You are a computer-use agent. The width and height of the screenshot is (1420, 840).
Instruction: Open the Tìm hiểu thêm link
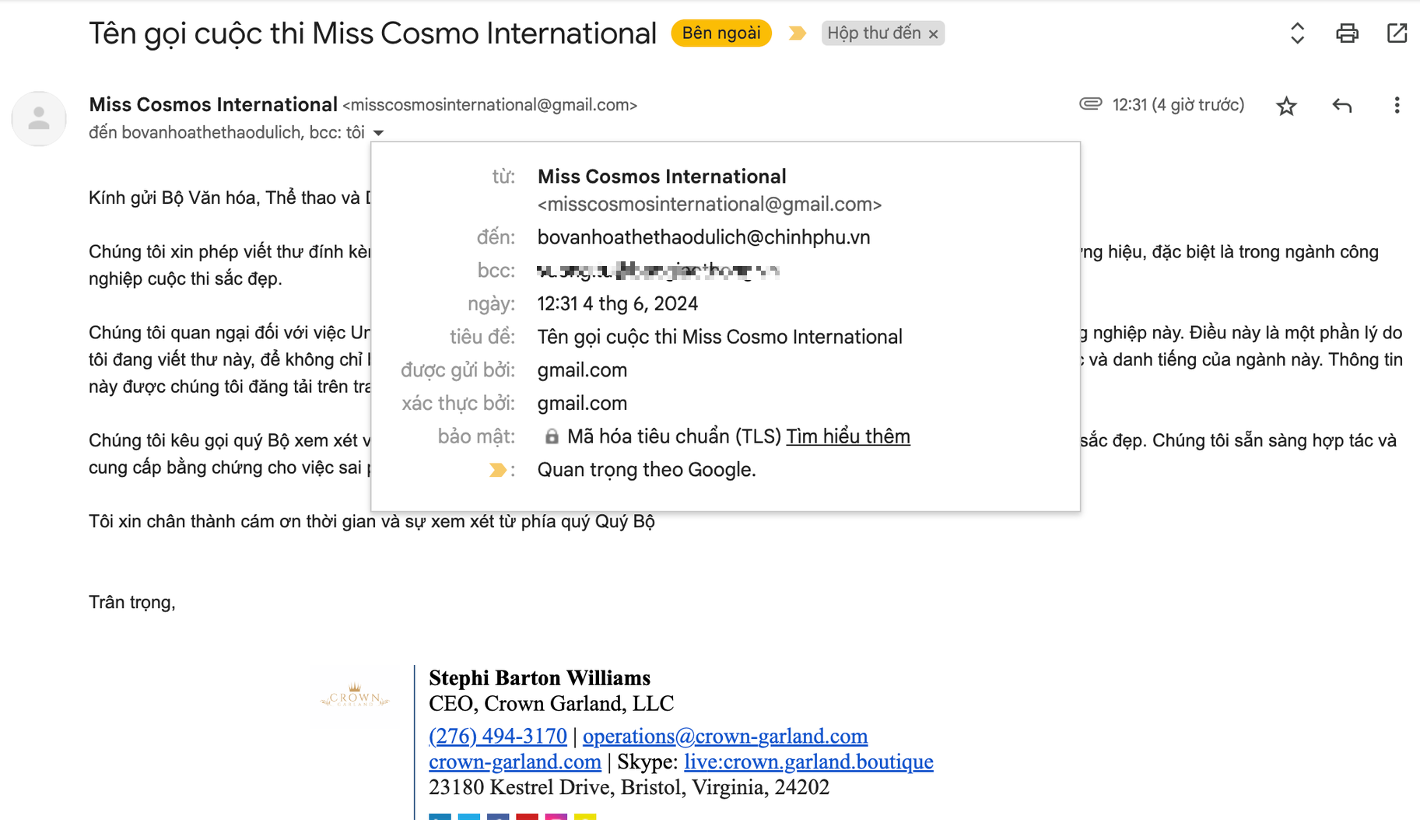click(x=847, y=436)
